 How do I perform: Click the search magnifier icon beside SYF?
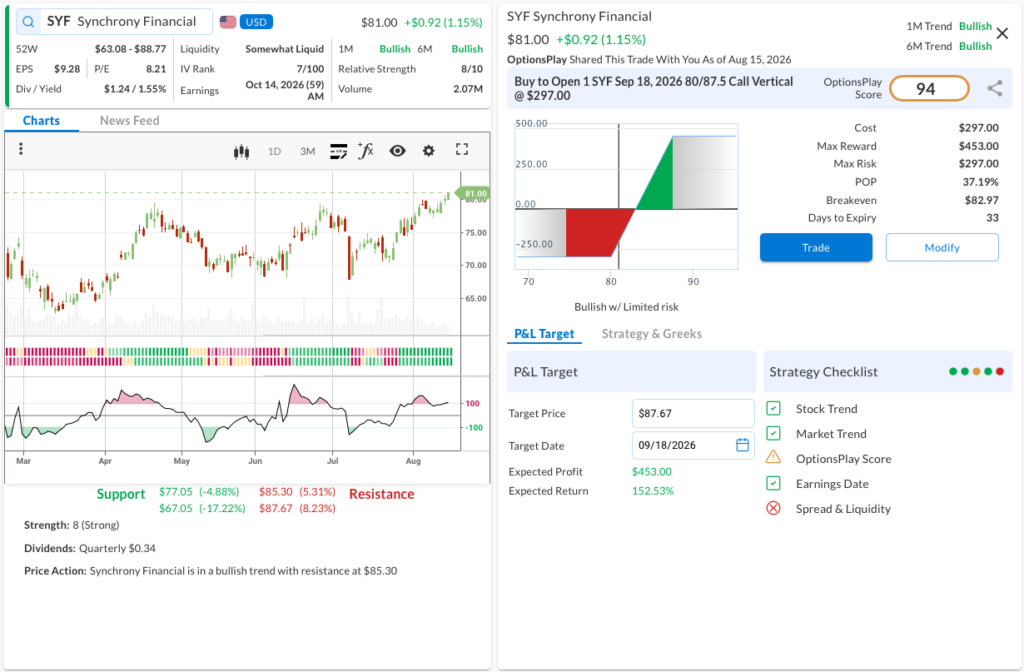coord(28,22)
